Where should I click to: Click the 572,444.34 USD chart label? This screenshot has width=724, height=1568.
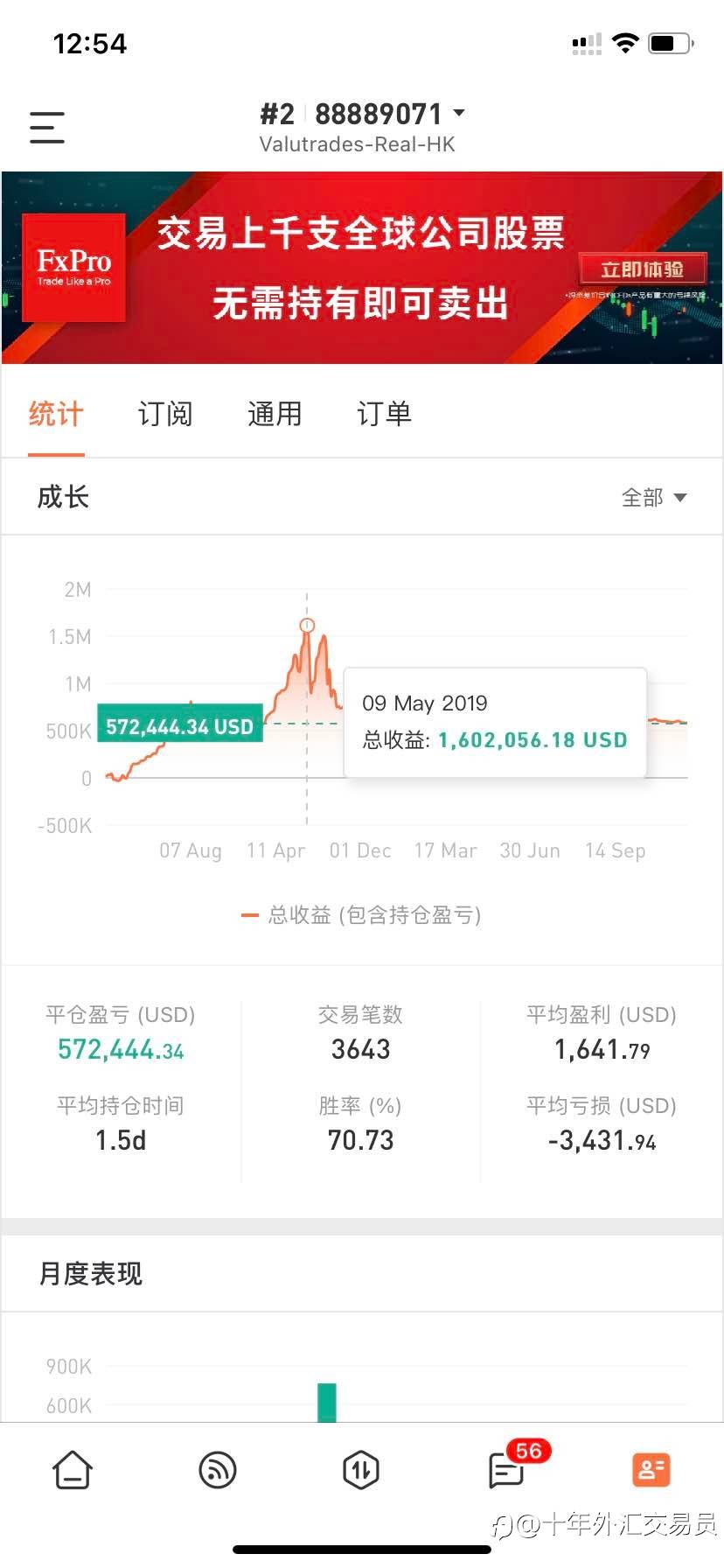180,726
